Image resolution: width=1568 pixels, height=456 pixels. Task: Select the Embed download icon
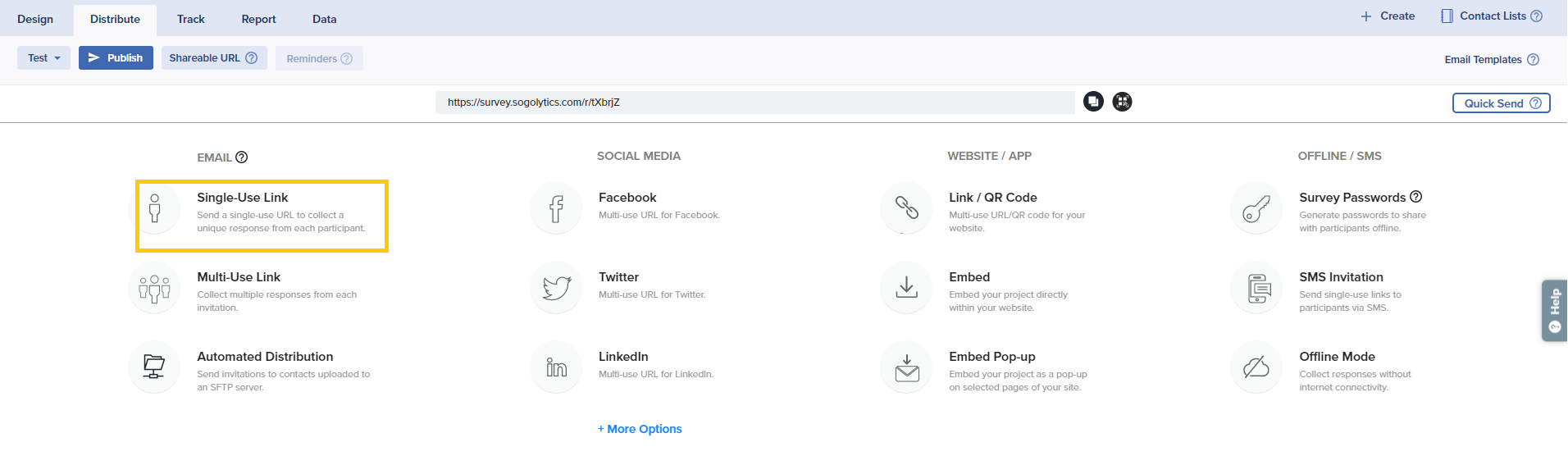(x=906, y=288)
